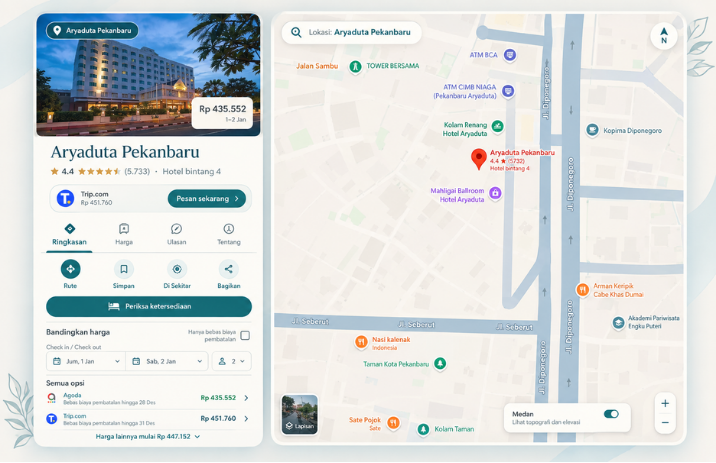This screenshot has height=463, width=716.
Task: Click the Hotel bintang 4 text
Action: pos(192,171)
